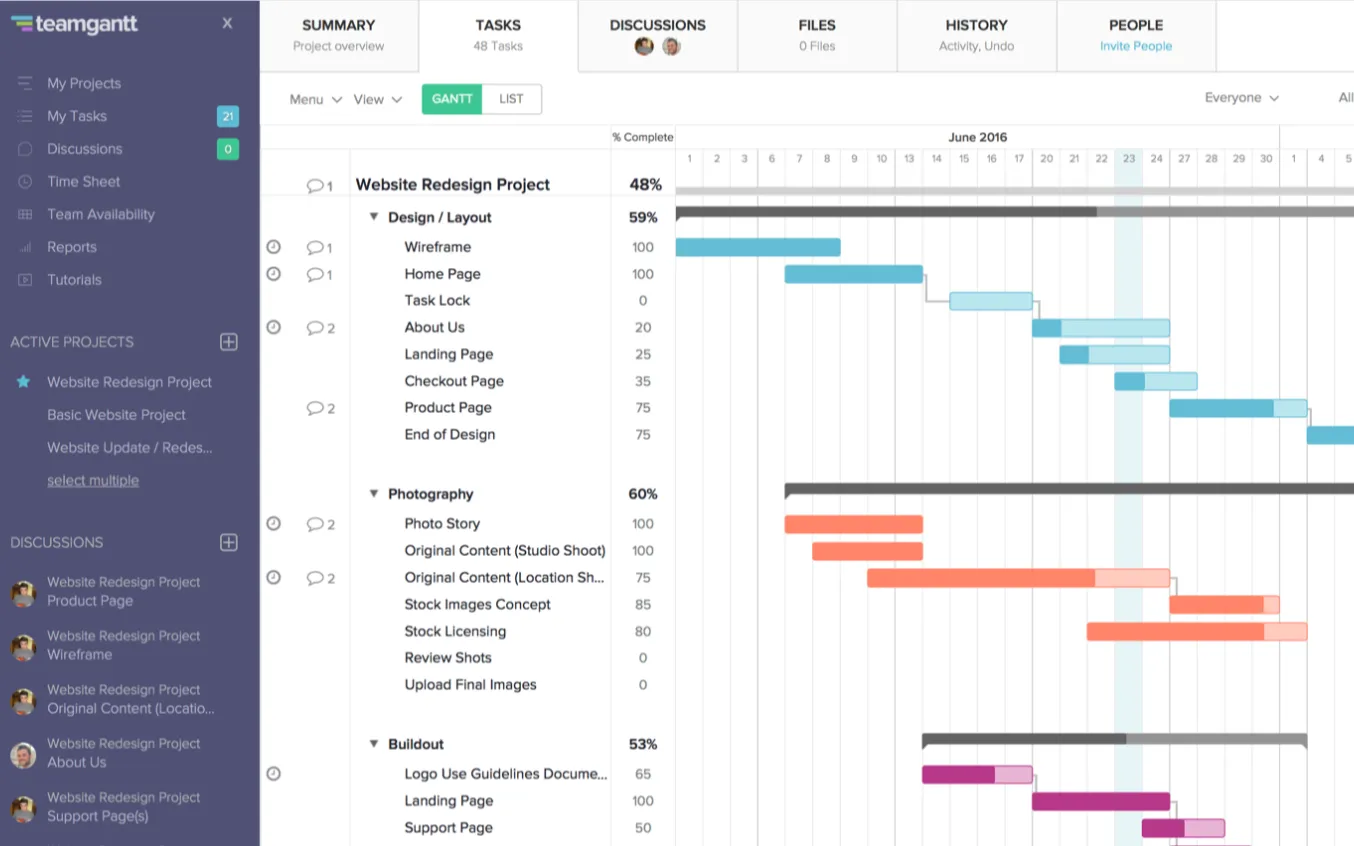
Task: Open the Everyone filter dropdown
Action: [1241, 98]
